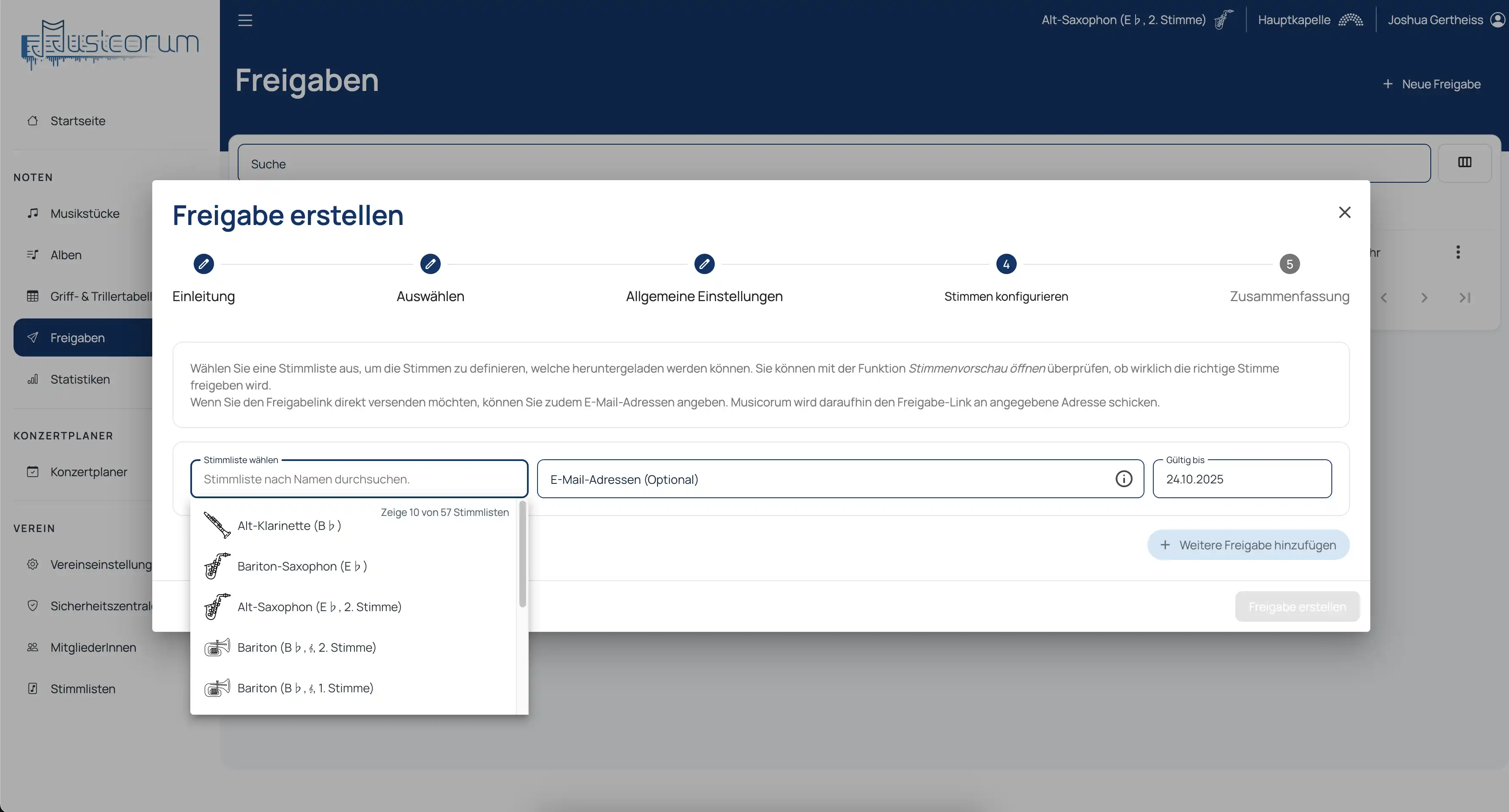1509x812 pixels.
Task: Select Alt-Saxophon (E♭, 2. Stimme) option
Action: [x=319, y=607]
